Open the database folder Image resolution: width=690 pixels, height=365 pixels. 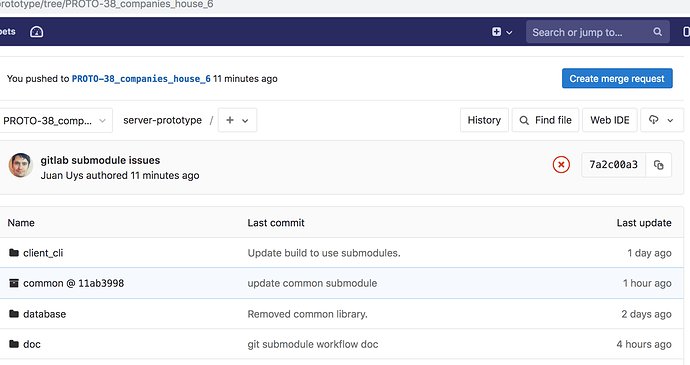(44, 314)
